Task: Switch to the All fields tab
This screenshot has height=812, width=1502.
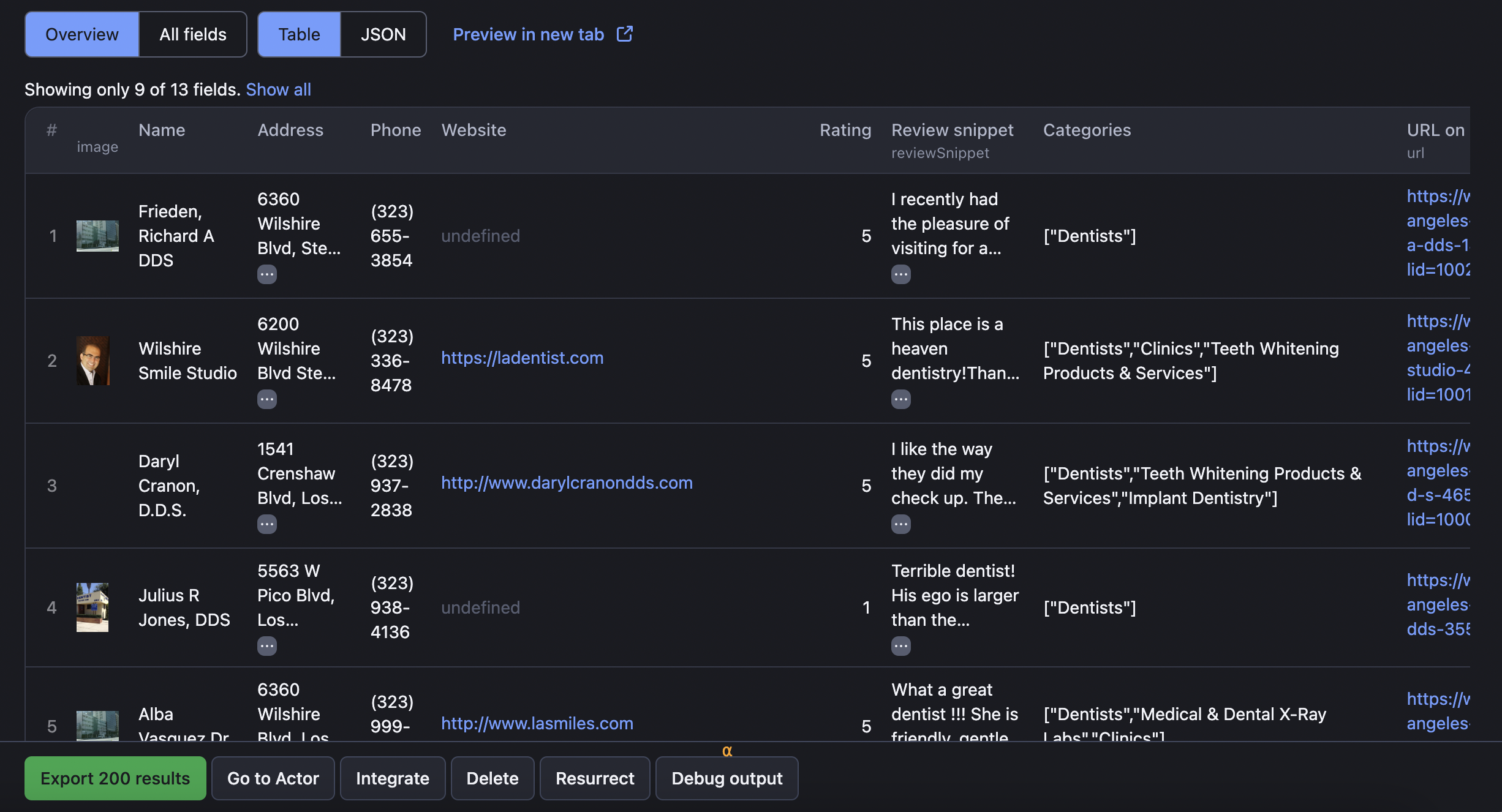Action: click(192, 34)
